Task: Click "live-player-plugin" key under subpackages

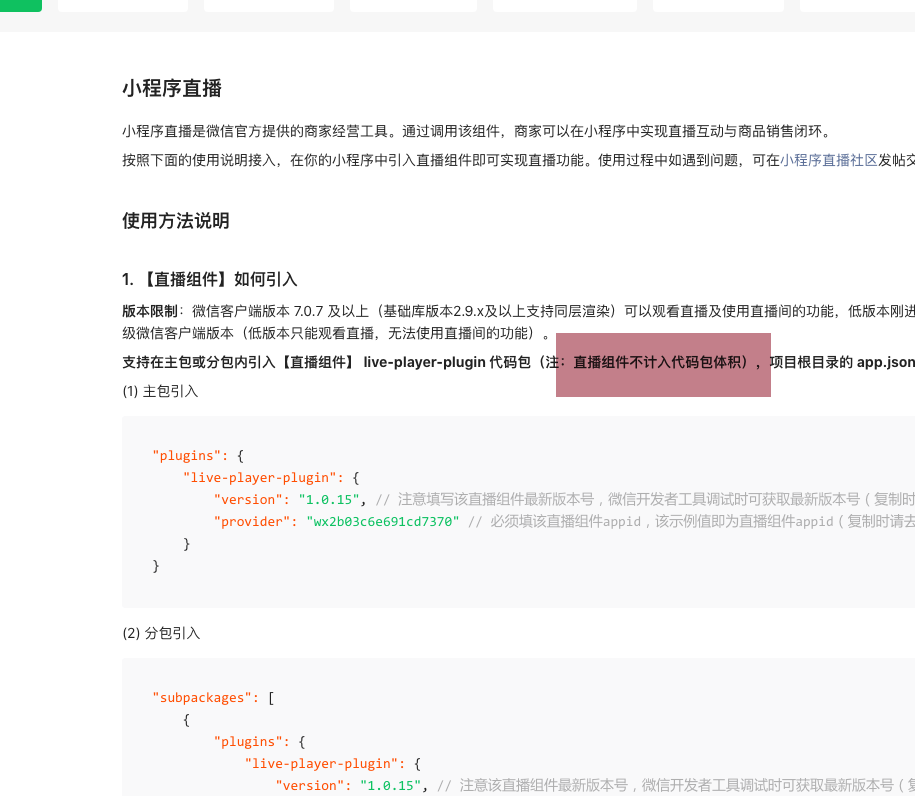Action: coord(321,764)
